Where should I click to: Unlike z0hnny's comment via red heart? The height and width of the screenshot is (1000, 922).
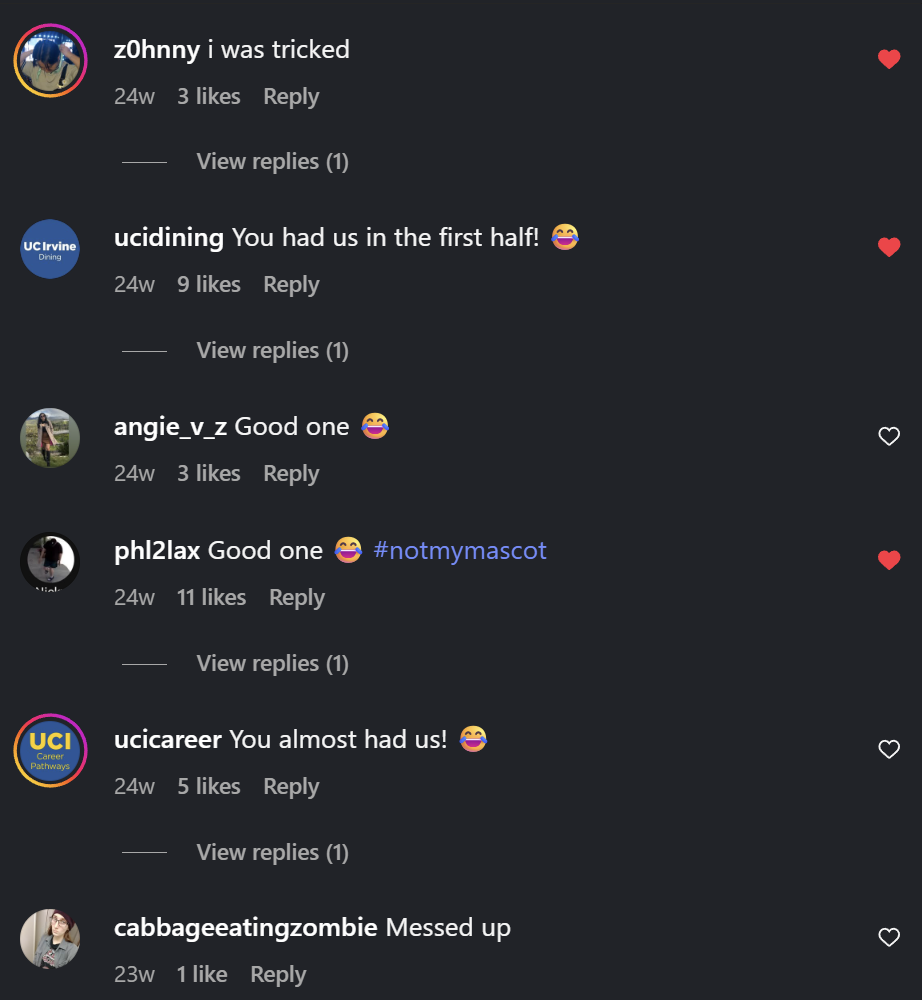889,59
